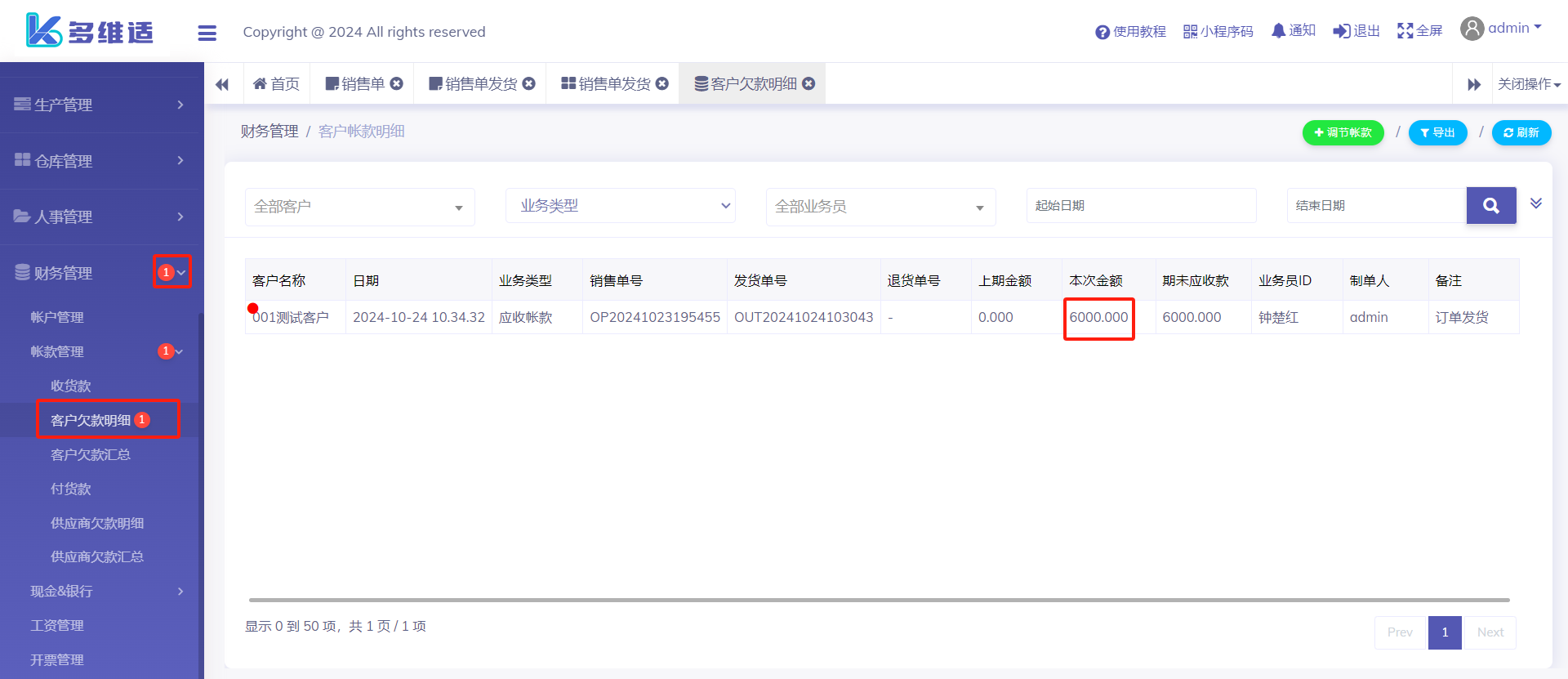The width and height of the screenshot is (1568, 679).
Task: Expand the 仓库管理 sidebar menu
Action: pyautogui.click(x=100, y=161)
